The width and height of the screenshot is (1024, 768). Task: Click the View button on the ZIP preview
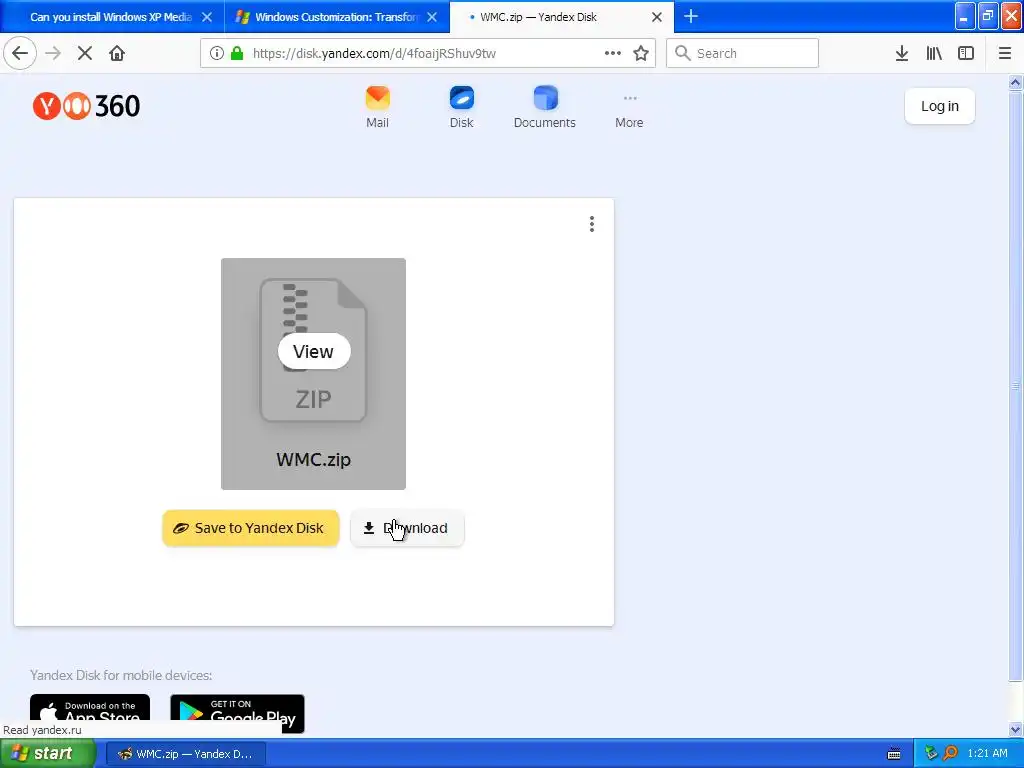(x=314, y=351)
